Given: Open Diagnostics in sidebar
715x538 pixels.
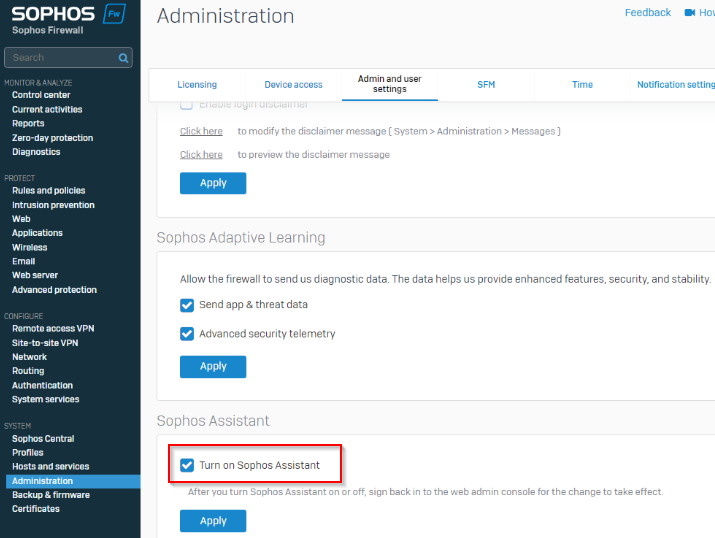Looking at the screenshot, I should pos(36,152).
